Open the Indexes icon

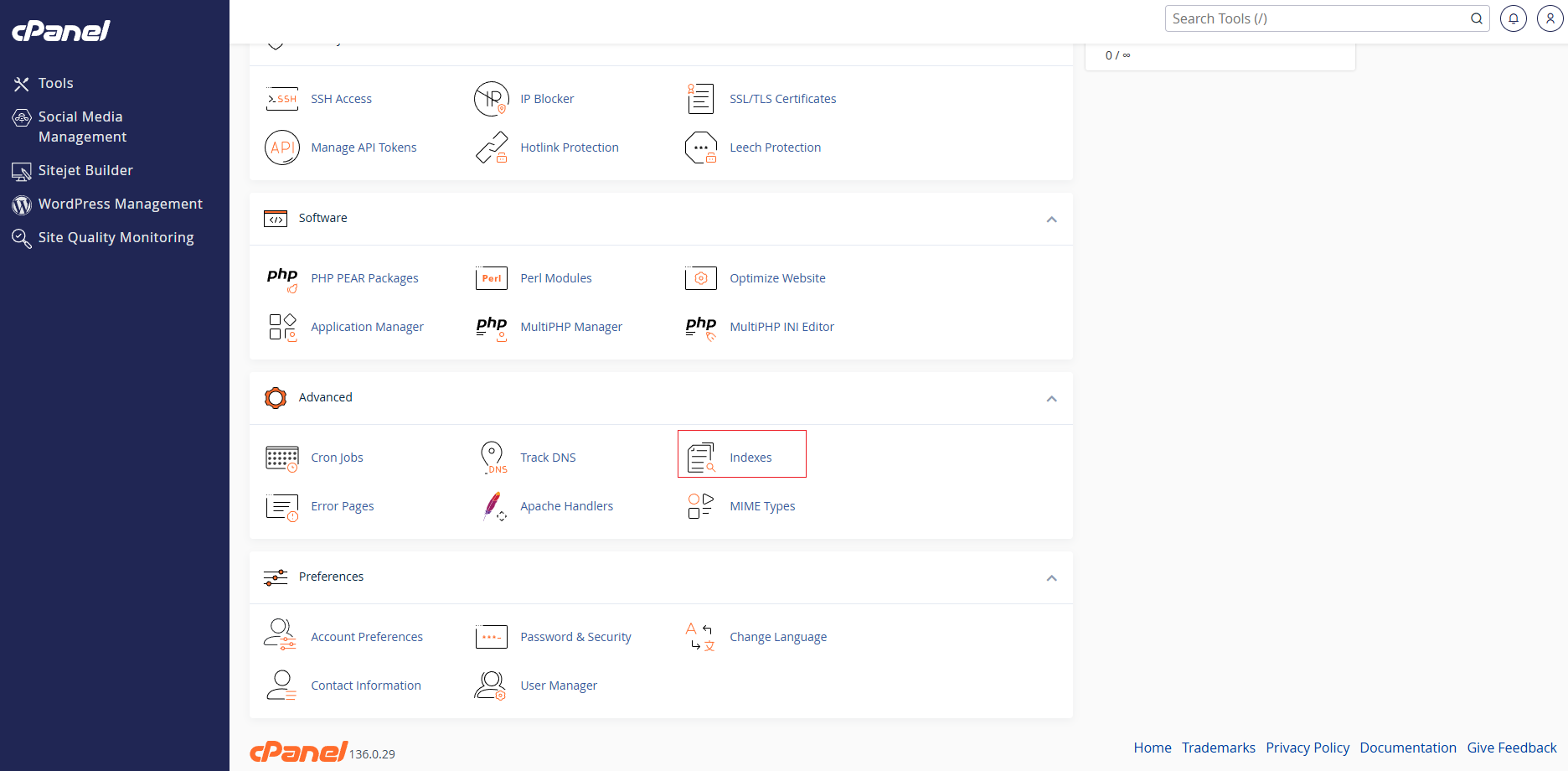pos(701,458)
